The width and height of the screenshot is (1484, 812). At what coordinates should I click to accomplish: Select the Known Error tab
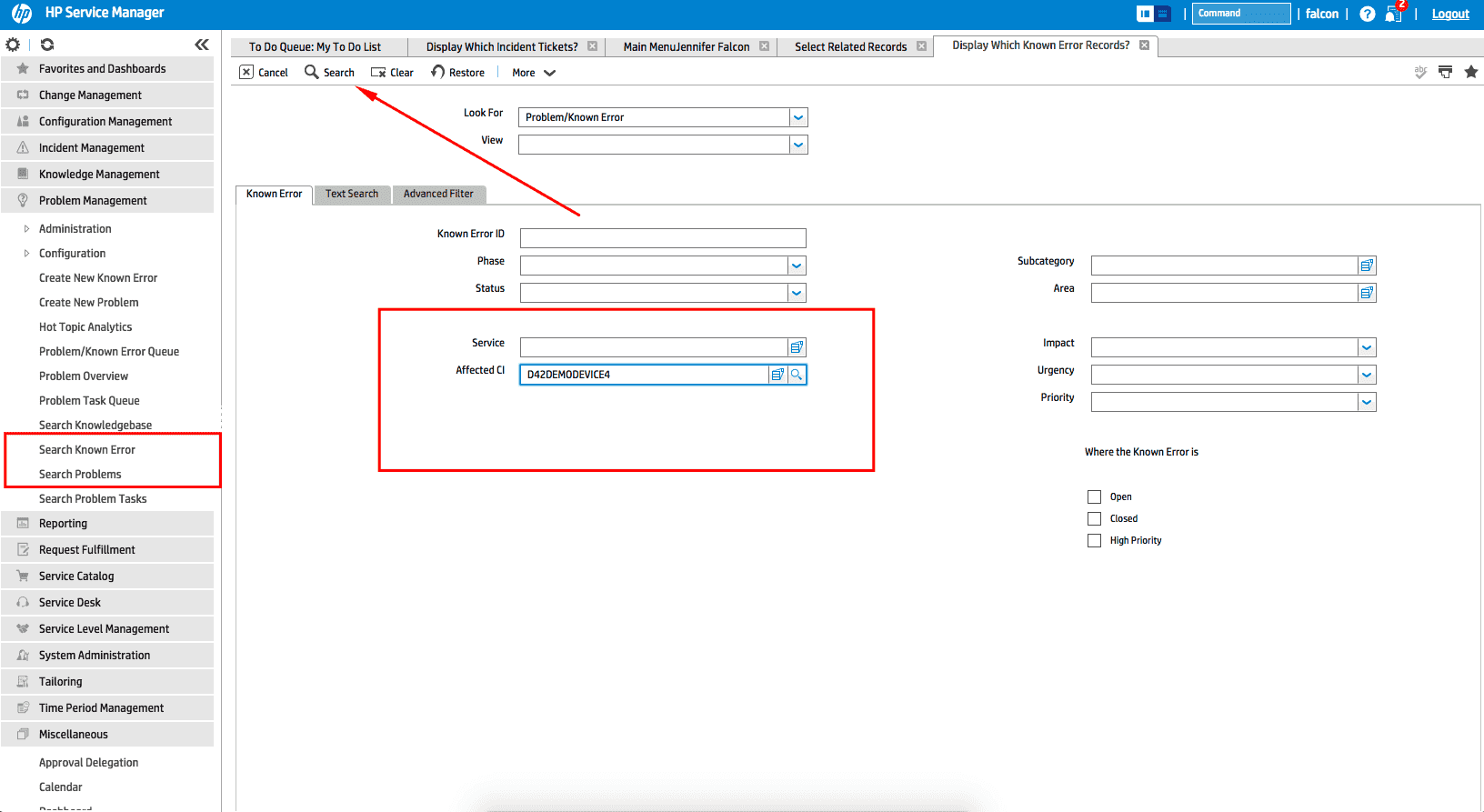[x=274, y=194]
